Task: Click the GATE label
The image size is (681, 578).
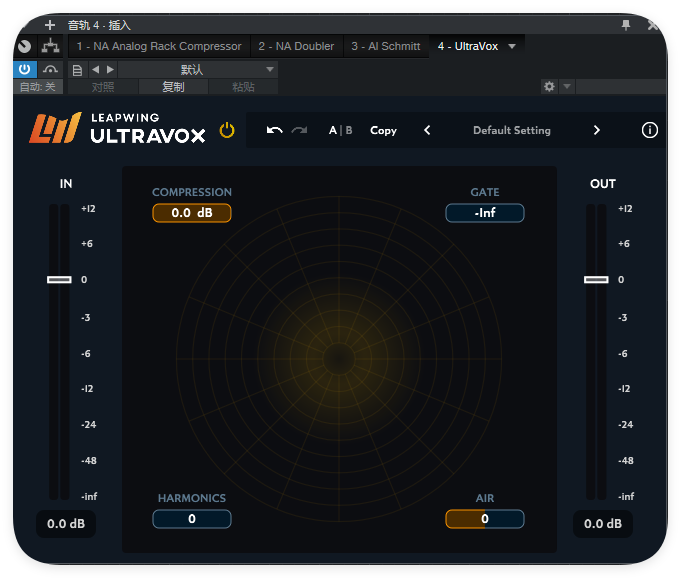Action: [485, 192]
